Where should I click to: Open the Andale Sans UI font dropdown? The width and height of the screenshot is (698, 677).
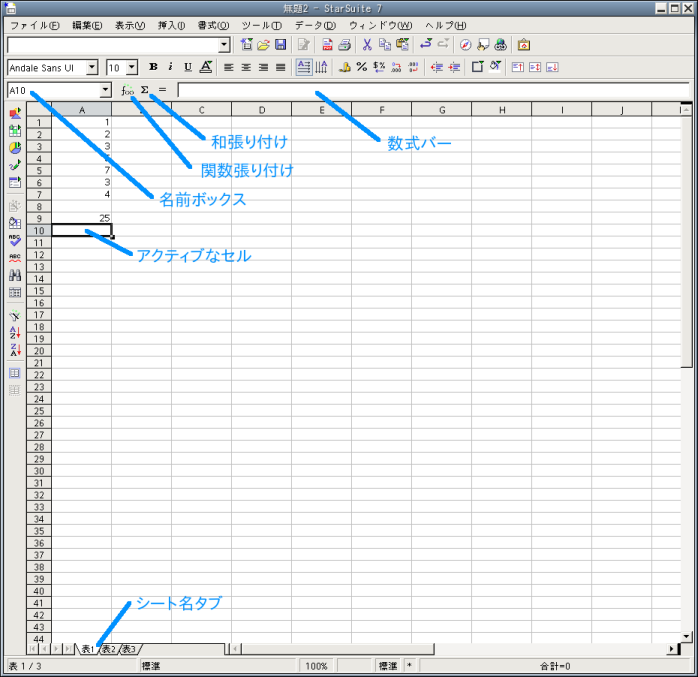(92, 67)
